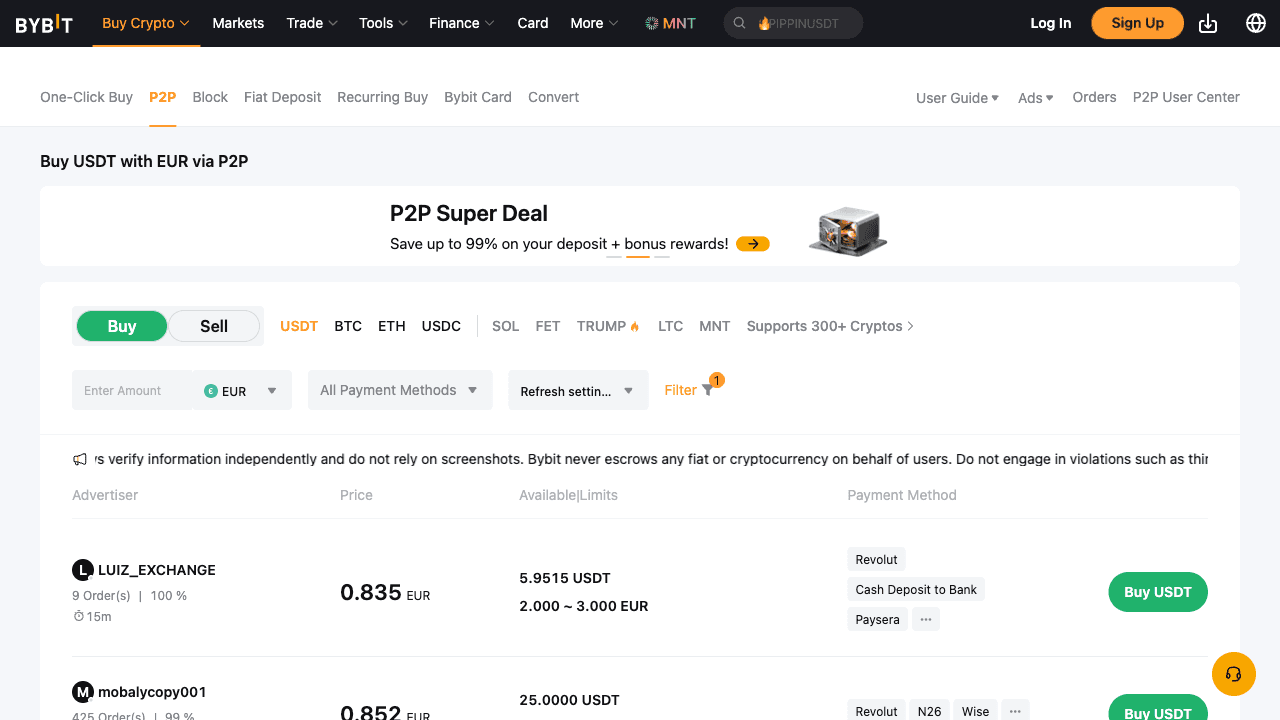Click the P2P Super Deal arrow button
The image size is (1280, 720).
tap(753, 243)
